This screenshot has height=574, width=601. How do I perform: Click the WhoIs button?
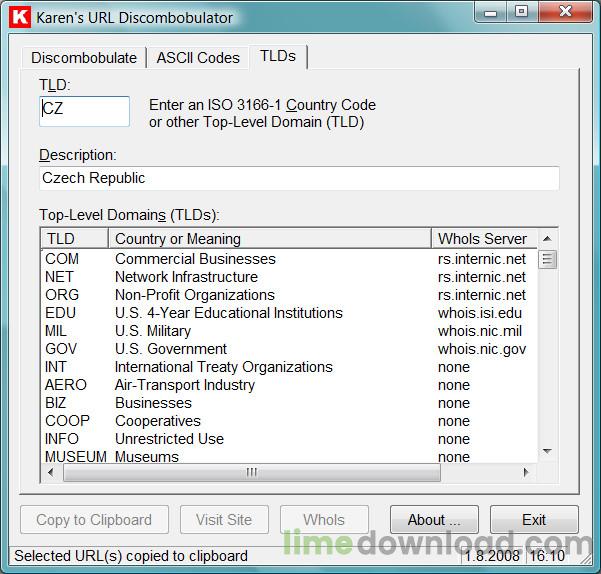tap(324, 520)
